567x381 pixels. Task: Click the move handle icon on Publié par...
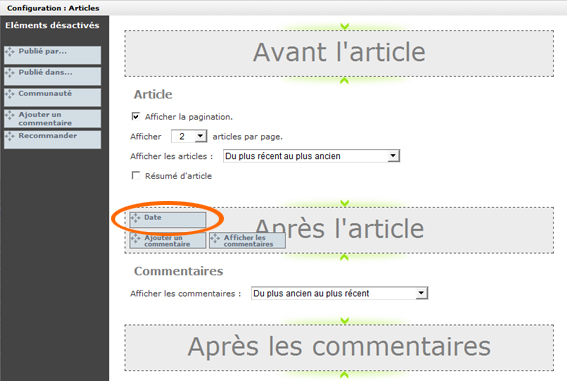(10, 52)
